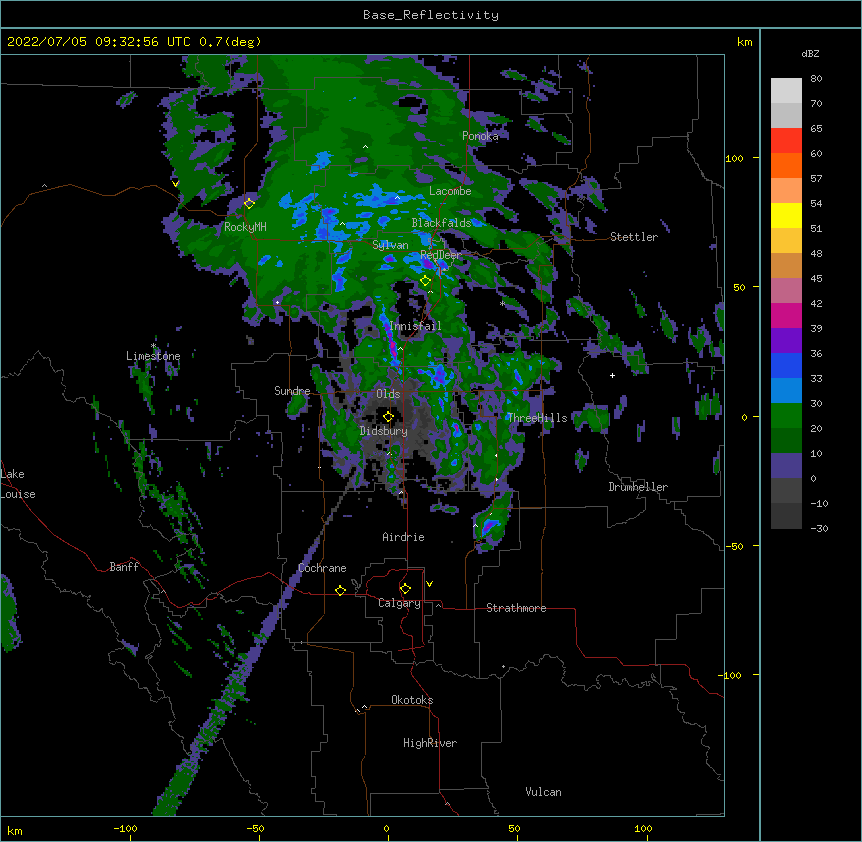This screenshot has height=842, width=862.
Task: Select the yellow diamond marker above Calgary label
Action: (405, 589)
